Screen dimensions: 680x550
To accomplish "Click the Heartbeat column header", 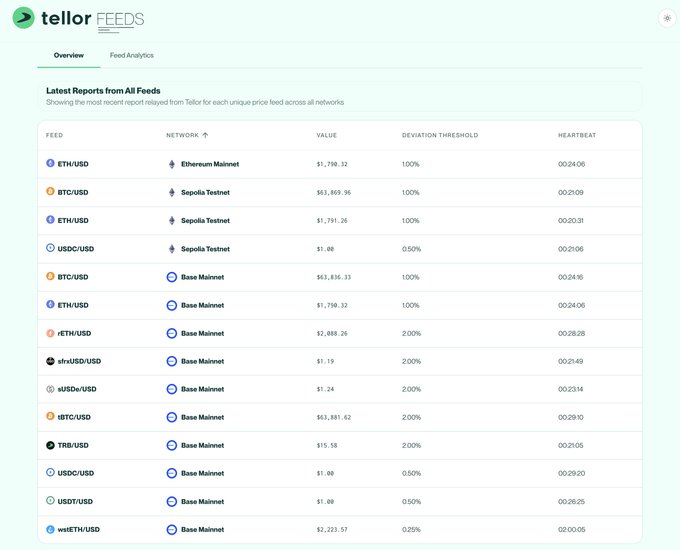I will pyautogui.click(x=577, y=135).
